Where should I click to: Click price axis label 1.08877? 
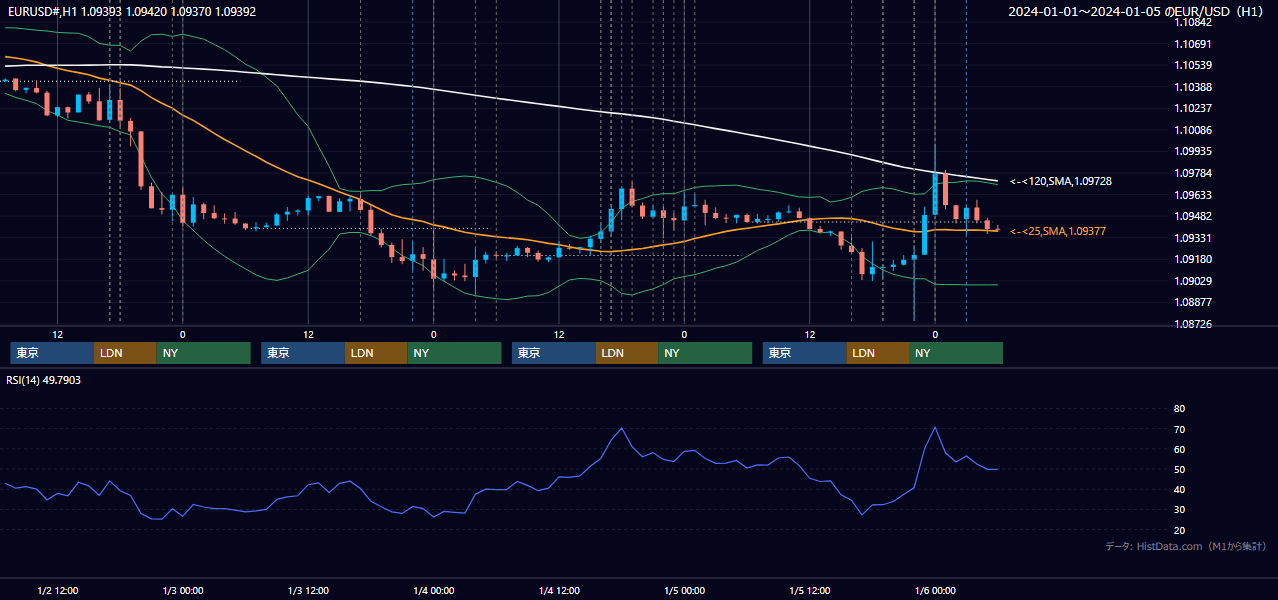coord(1192,302)
